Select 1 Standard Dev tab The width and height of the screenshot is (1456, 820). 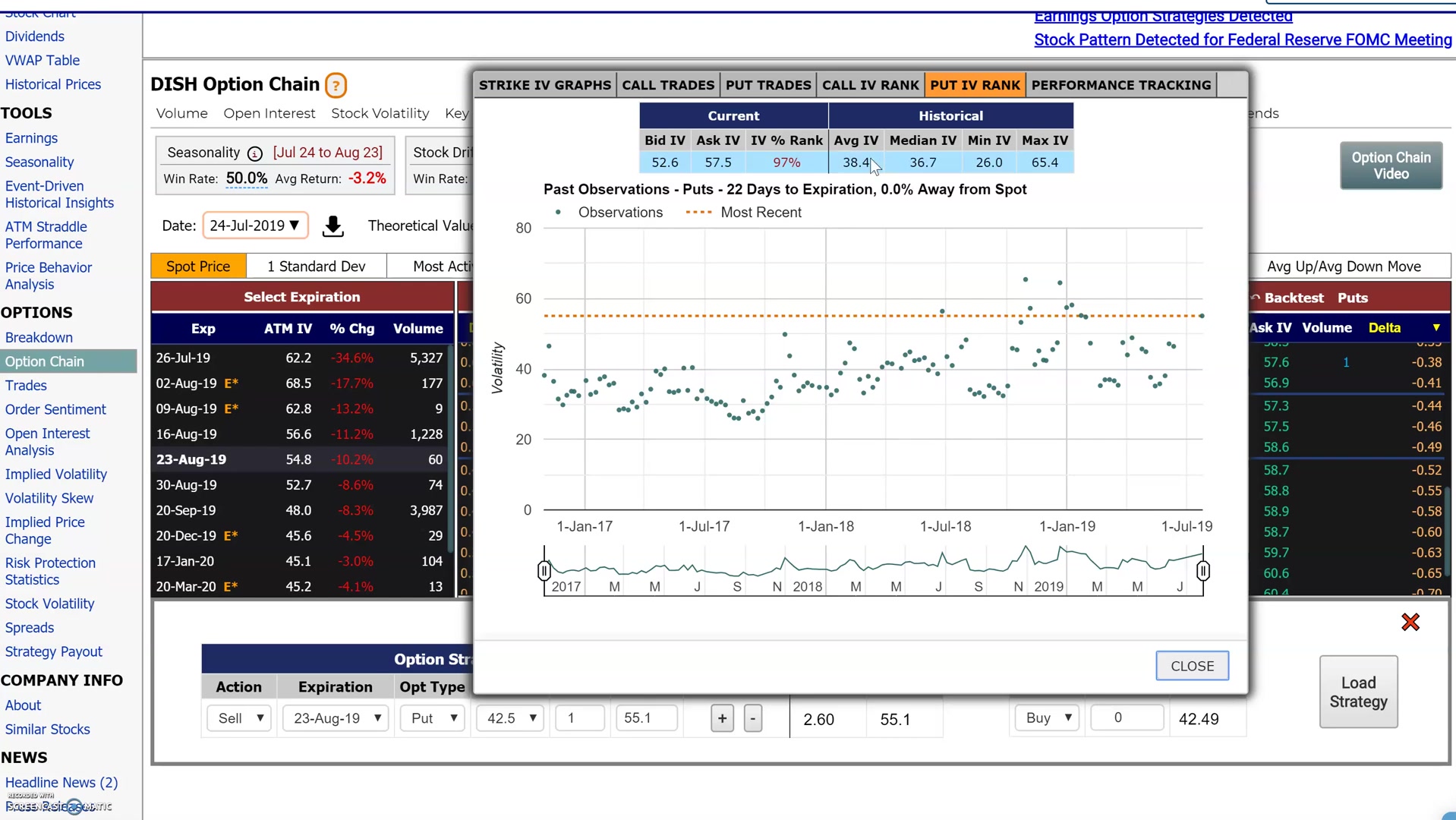click(317, 266)
